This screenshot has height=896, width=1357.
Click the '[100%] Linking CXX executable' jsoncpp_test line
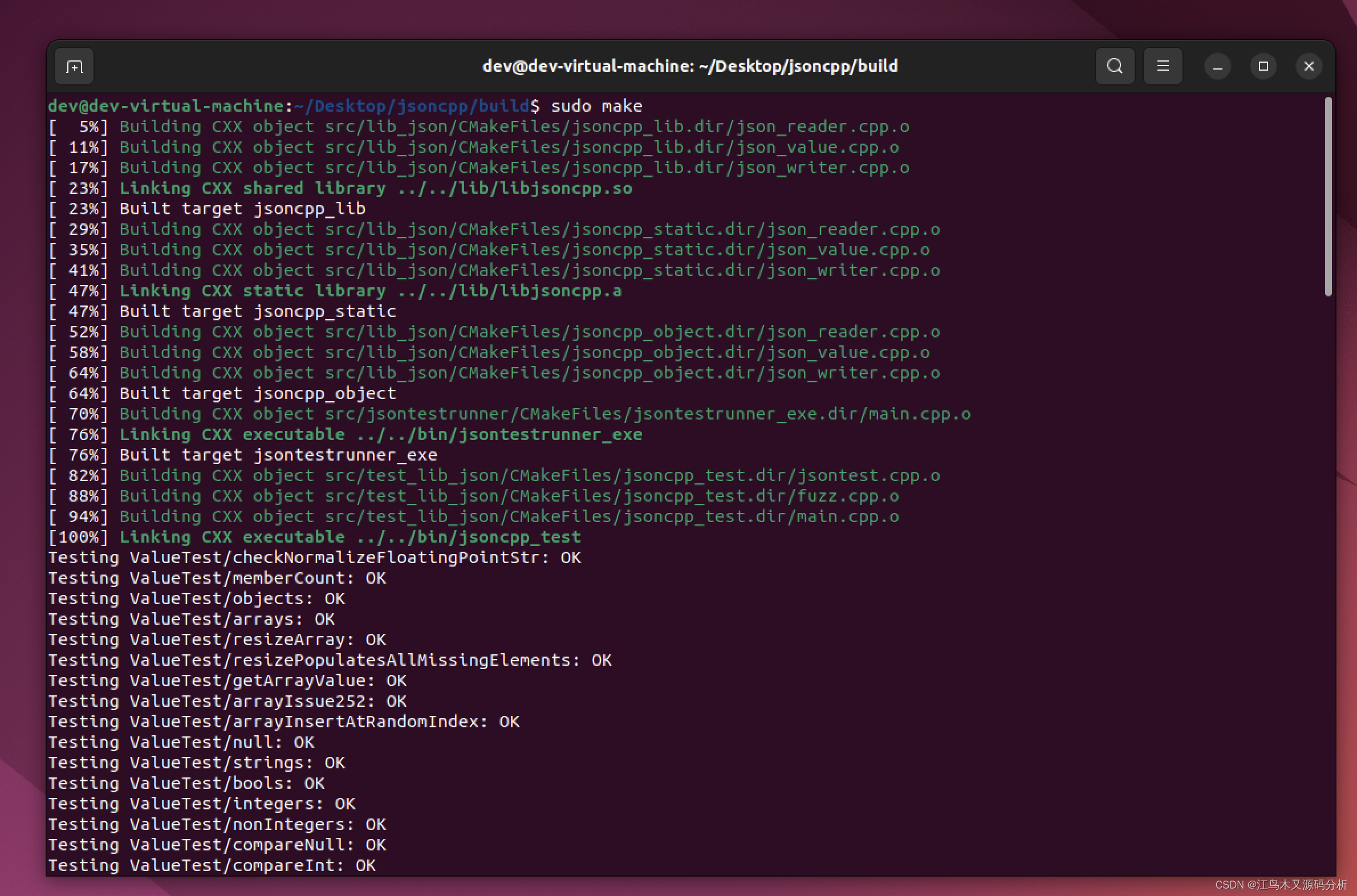[x=314, y=537]
